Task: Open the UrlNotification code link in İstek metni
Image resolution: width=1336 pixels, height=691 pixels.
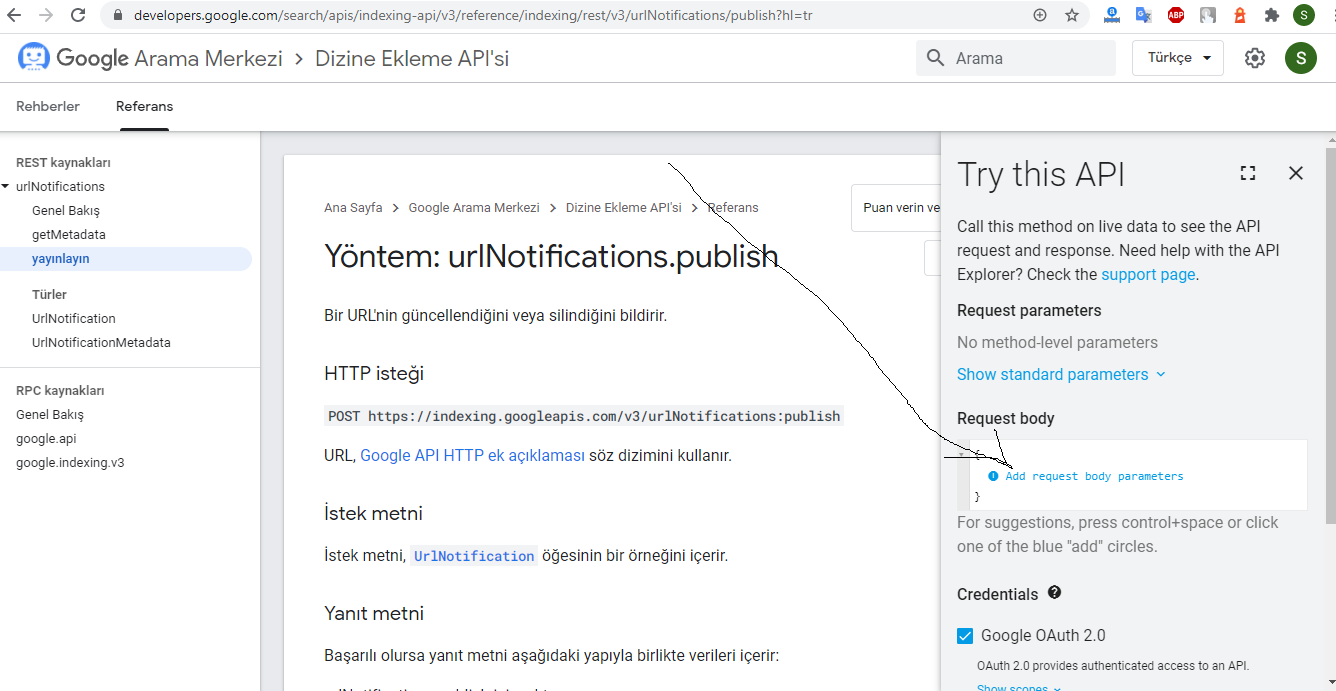Action: pyautogui.click(x=474, y=556)
